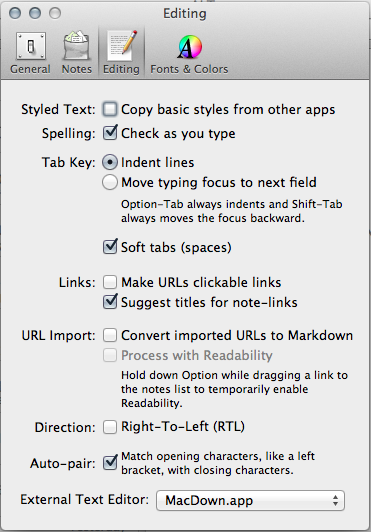Select the Editing pencil icon pane
This screenshot has width=371, height=532.
pyautogui.click(x=122, y=46)
